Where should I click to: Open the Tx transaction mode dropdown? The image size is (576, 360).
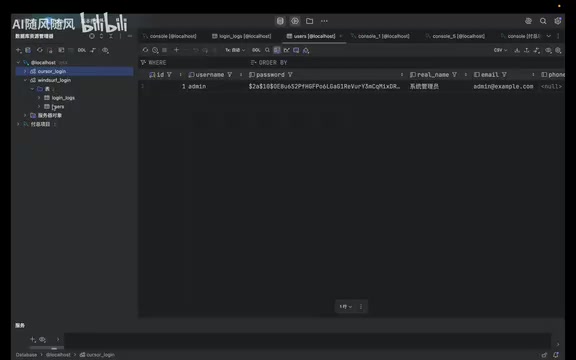click(235, 50)
